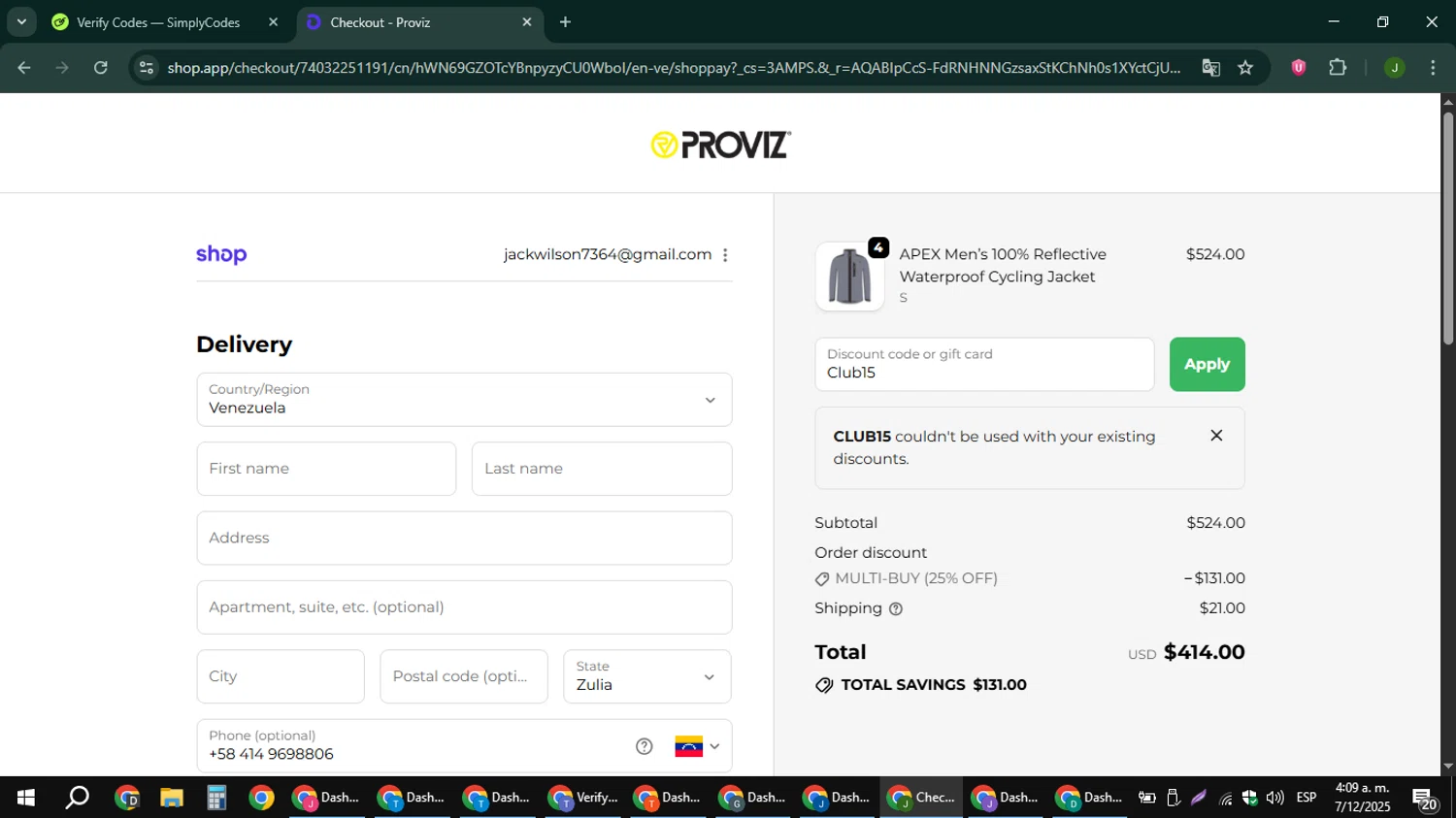Image resolution: width=1456 pixels, height=818 pixels.
Task: Open Windows taskbar search
Action: coord(77,798)
